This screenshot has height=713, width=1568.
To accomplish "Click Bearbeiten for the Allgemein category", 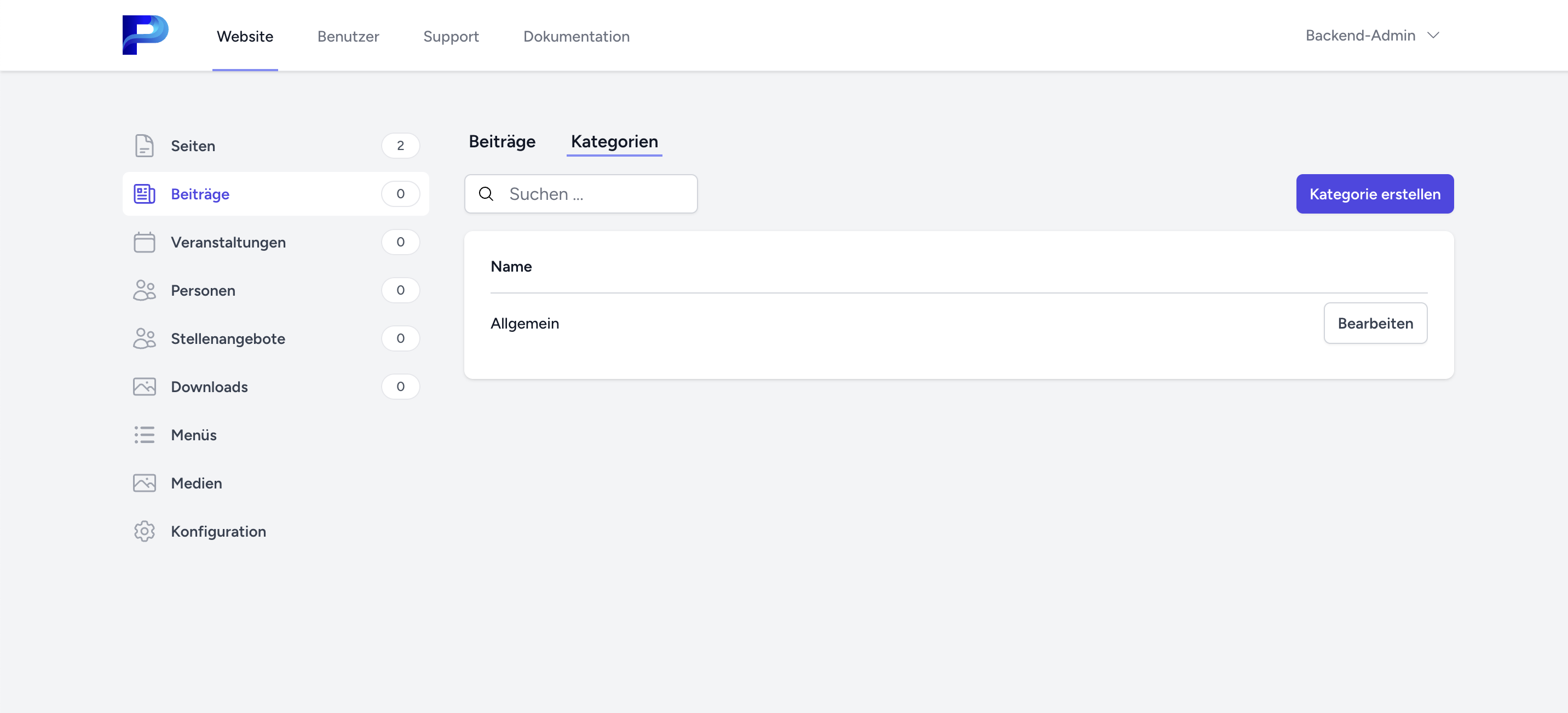I will pos(1374,323).
